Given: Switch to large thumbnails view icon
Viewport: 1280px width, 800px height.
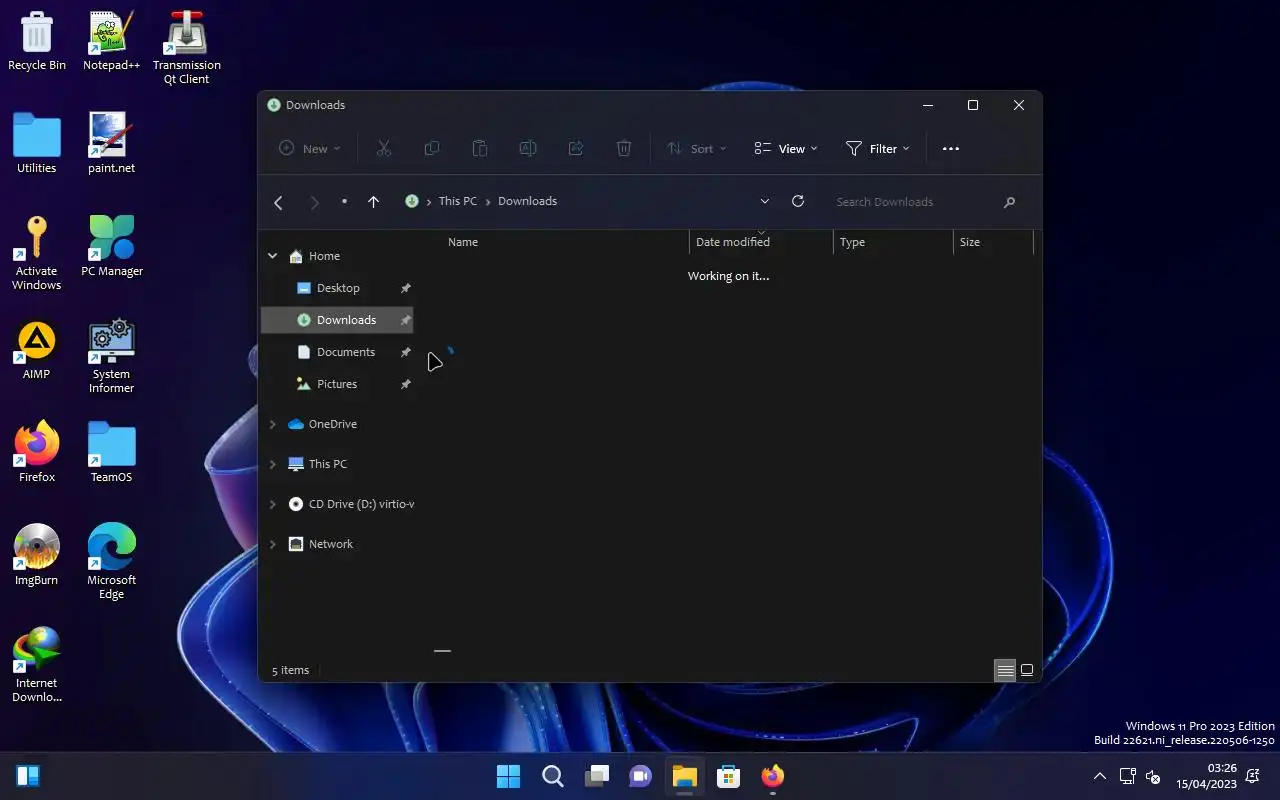Looking at the screenshot, I should 1027,670.
